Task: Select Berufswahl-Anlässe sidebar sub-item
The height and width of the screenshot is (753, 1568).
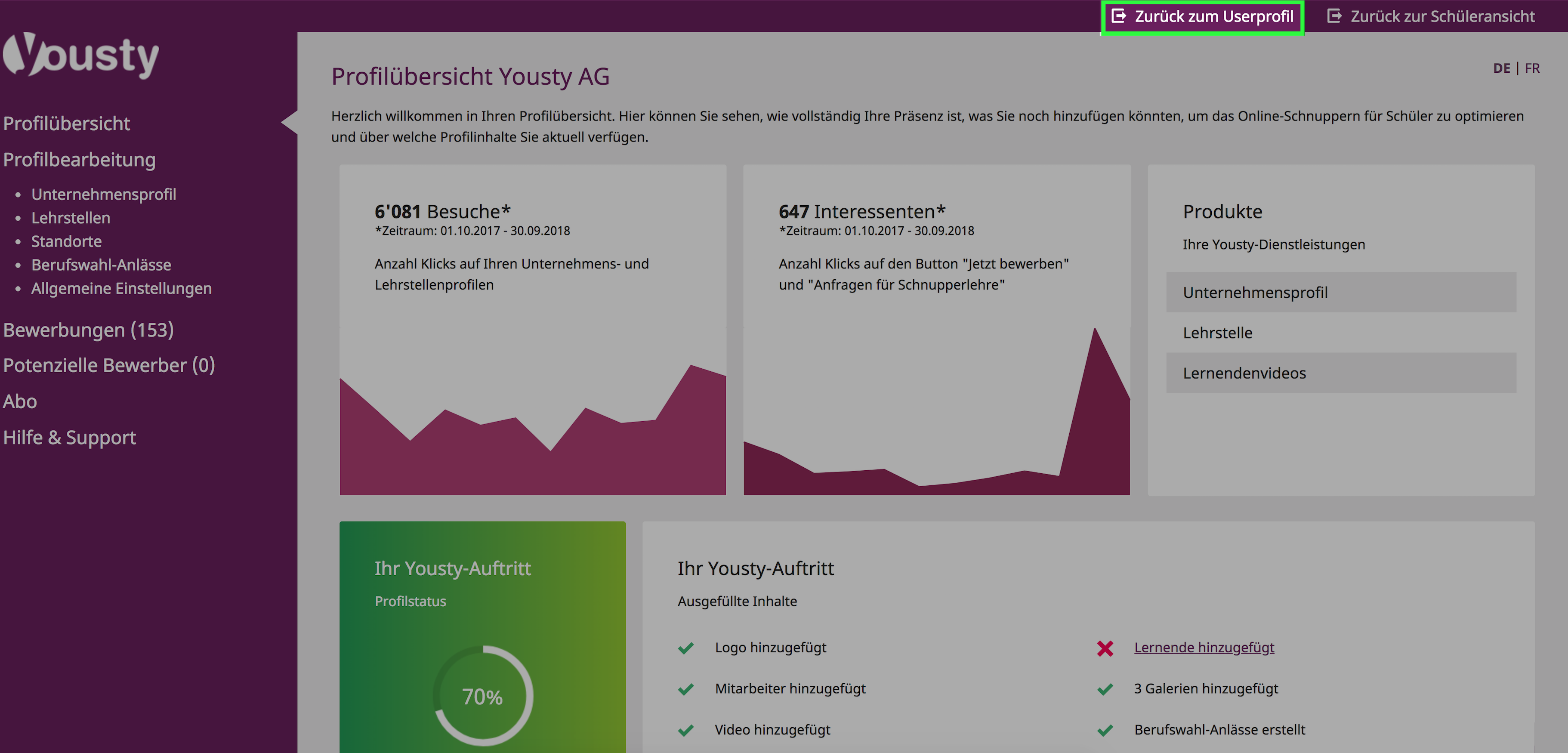Action: [x=101, y=265]
